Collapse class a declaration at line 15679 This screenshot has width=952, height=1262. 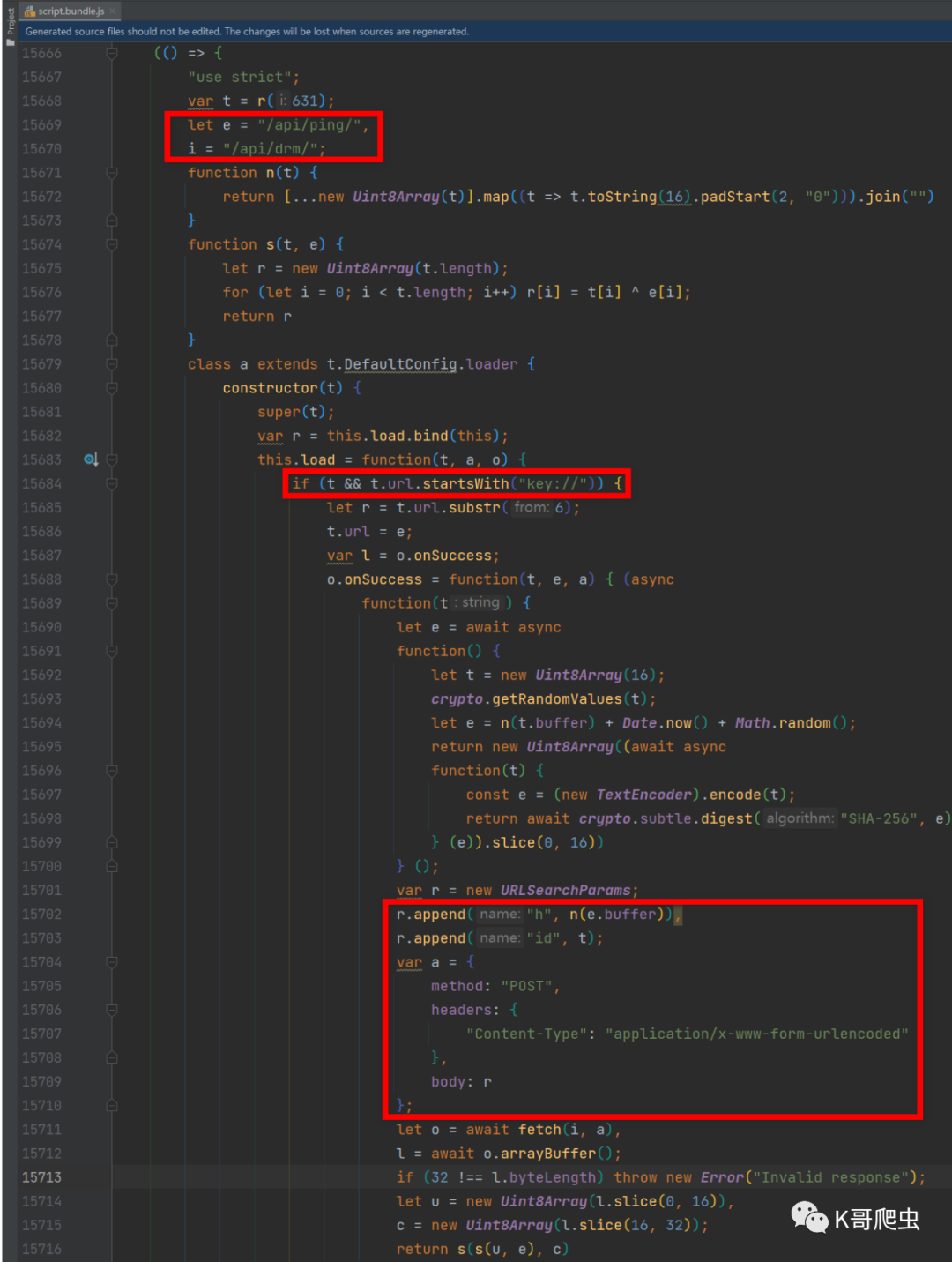click(112, 364)
